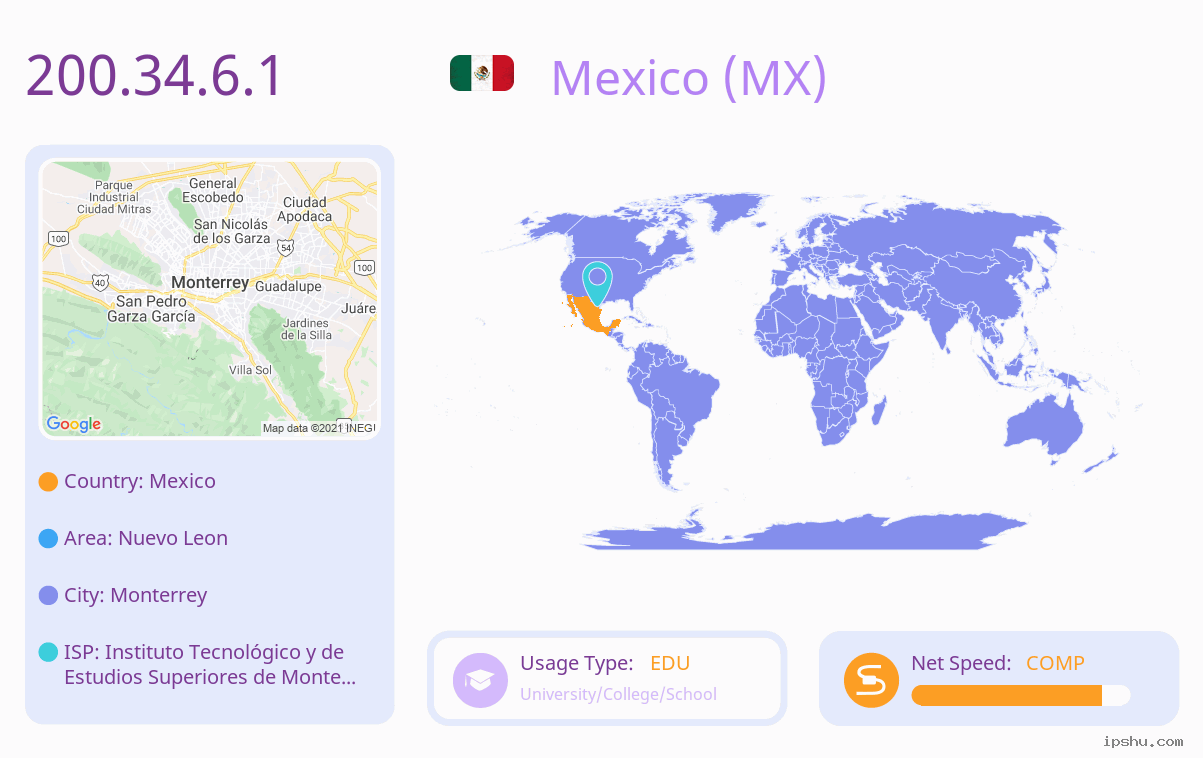Click the orange net speed icon
Screen dimensions: 1203x758
[x=871, y=680]
